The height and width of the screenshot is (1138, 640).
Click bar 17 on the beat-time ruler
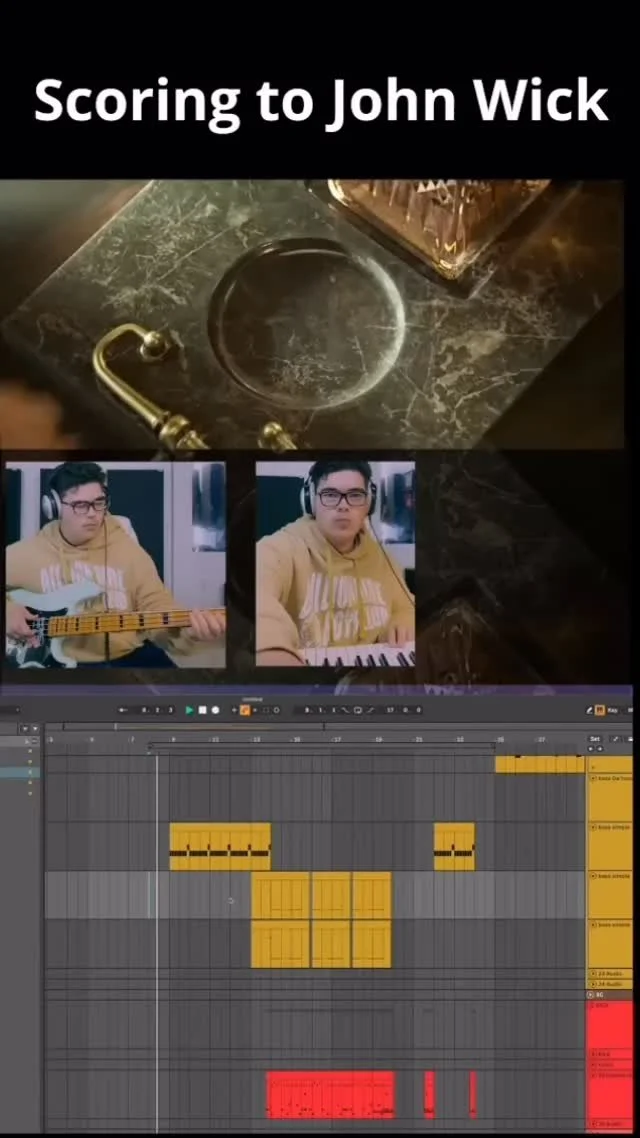pos(337,739)
